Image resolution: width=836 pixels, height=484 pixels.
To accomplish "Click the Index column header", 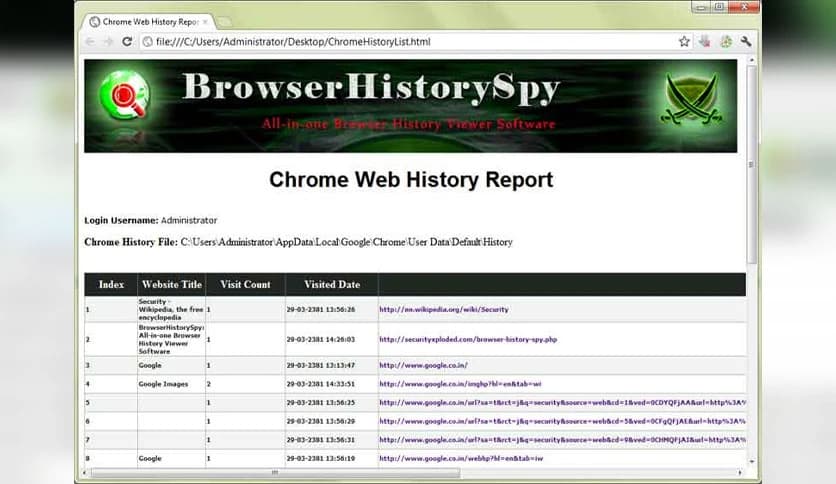I will tap(111, 285).
